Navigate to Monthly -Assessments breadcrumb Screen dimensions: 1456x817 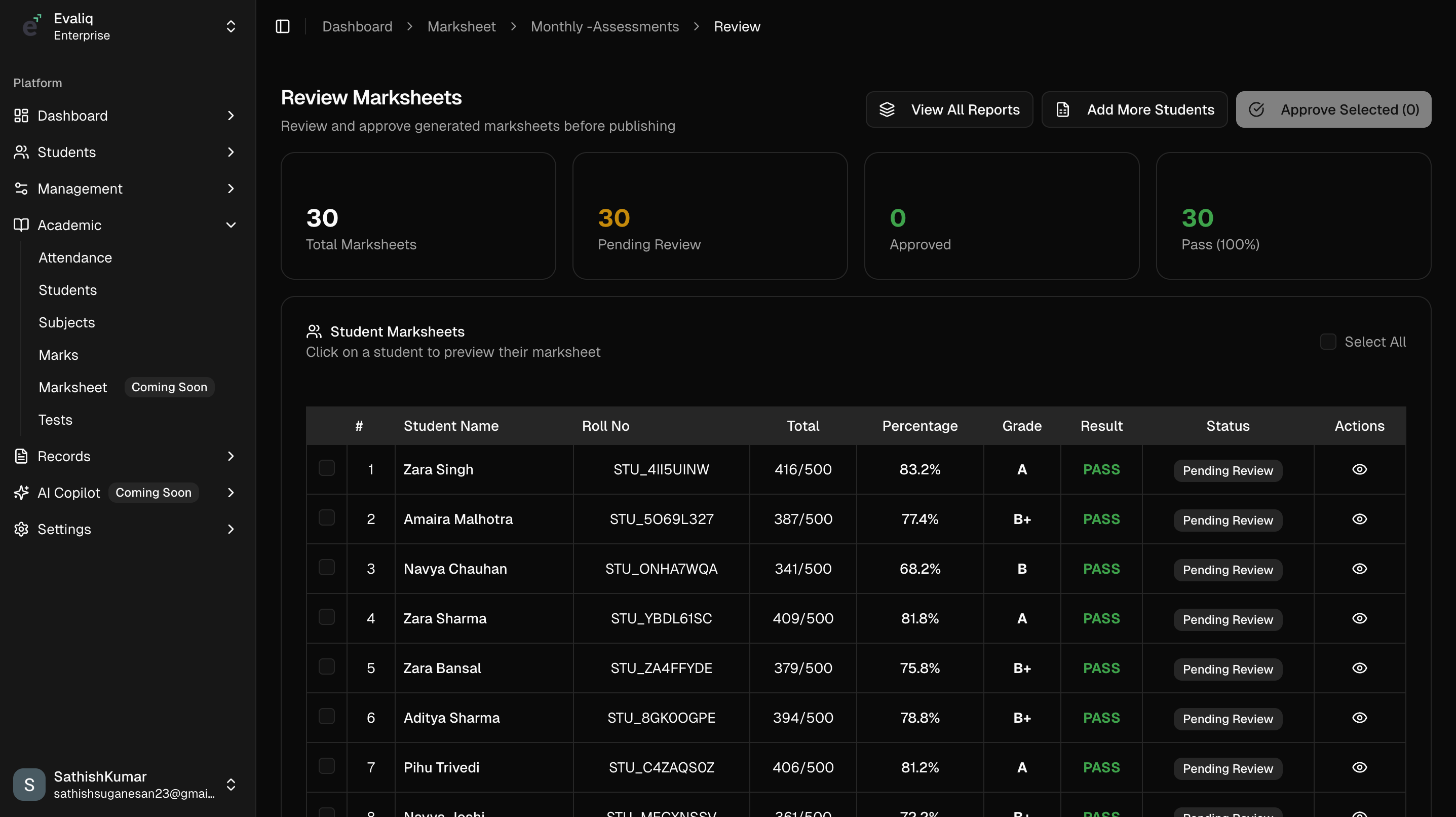(604, 26)
